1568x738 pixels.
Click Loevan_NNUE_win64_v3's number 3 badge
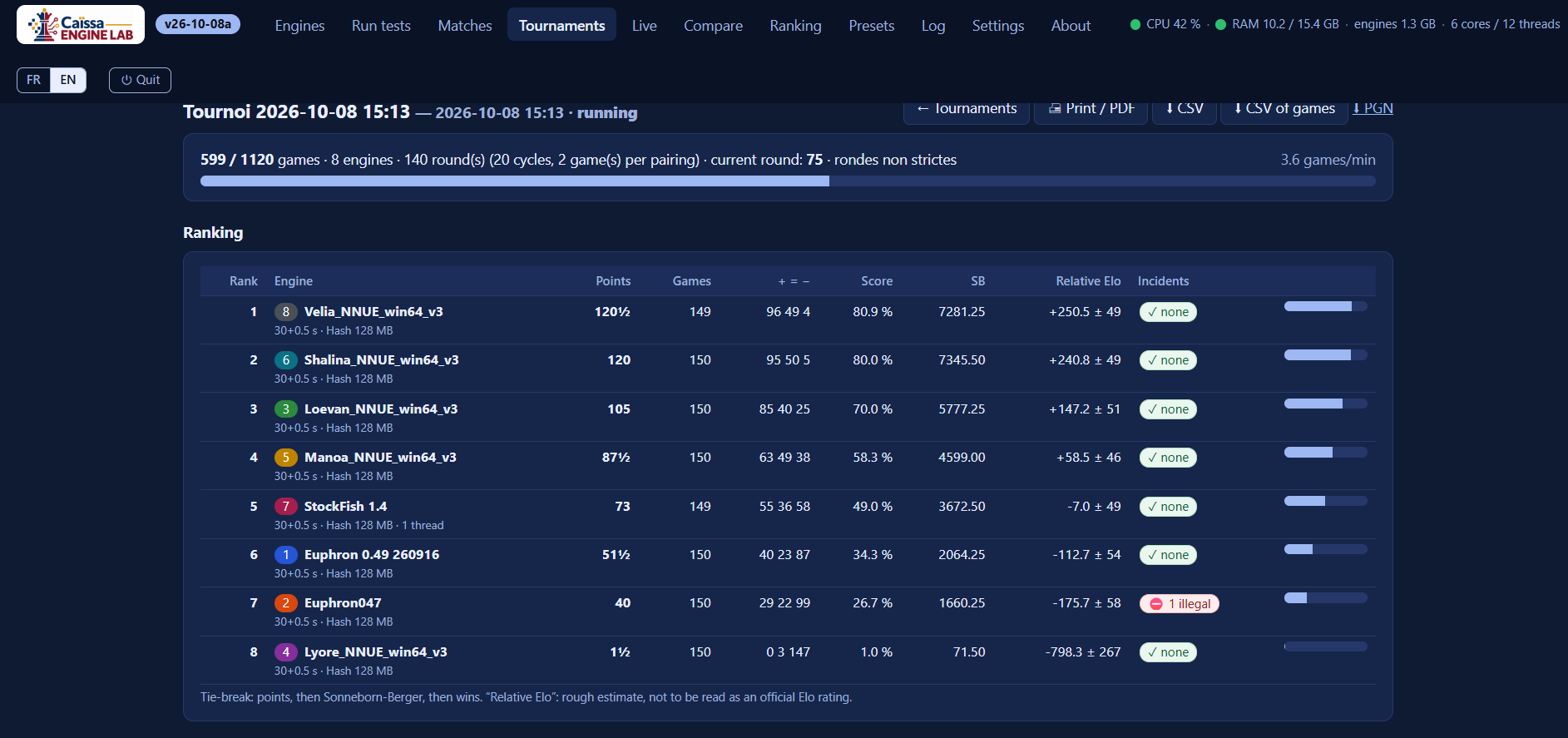coord(285,409)
